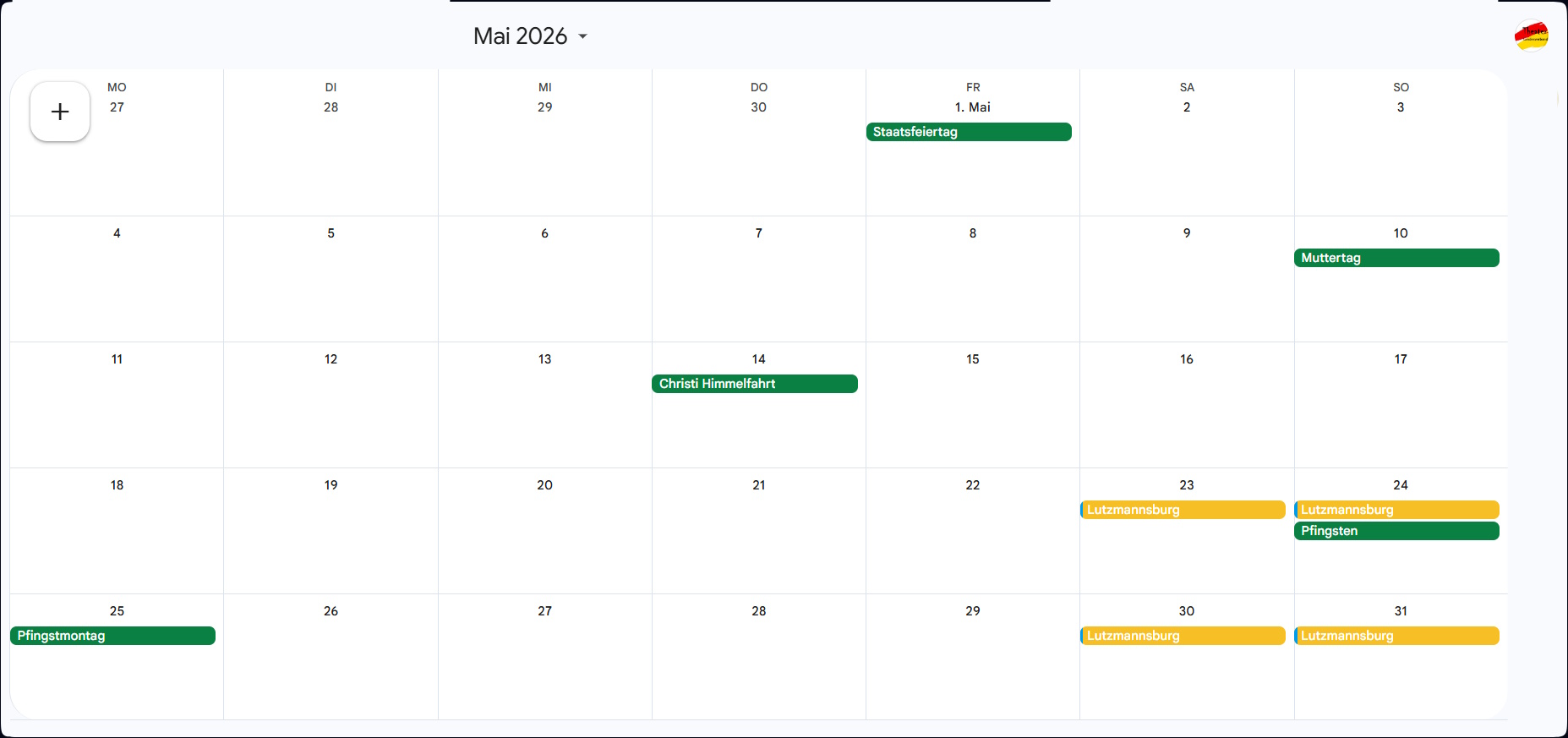
Task: Open Lutzmannsburg event on Saturday 23
Action: click(x=1183, y=510)
